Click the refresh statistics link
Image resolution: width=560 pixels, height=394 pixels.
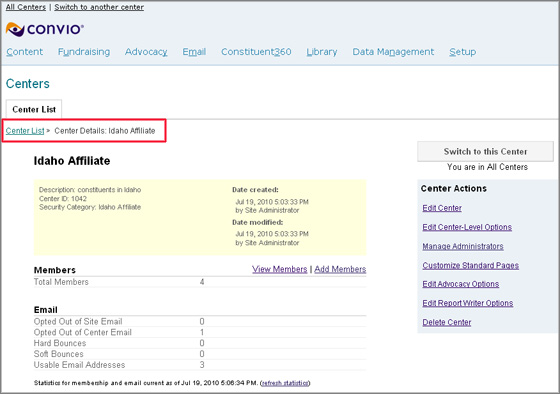pyautogui.click(x=285, y=383)
